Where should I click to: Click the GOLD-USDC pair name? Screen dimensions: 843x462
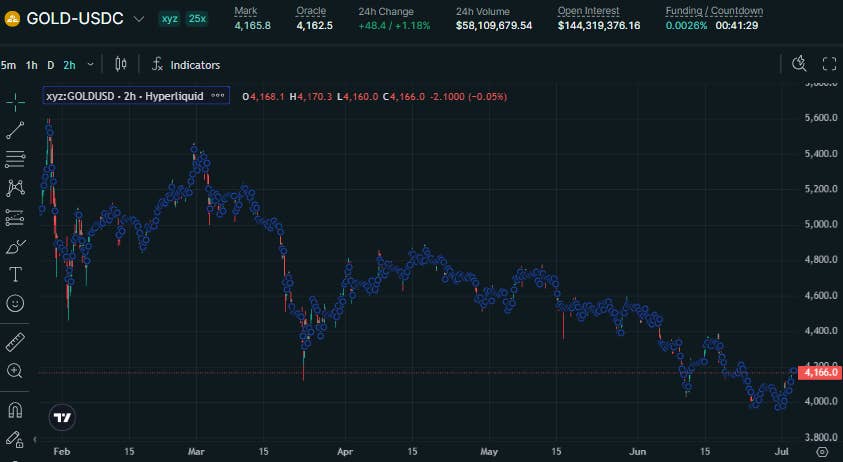coord(75,18)
